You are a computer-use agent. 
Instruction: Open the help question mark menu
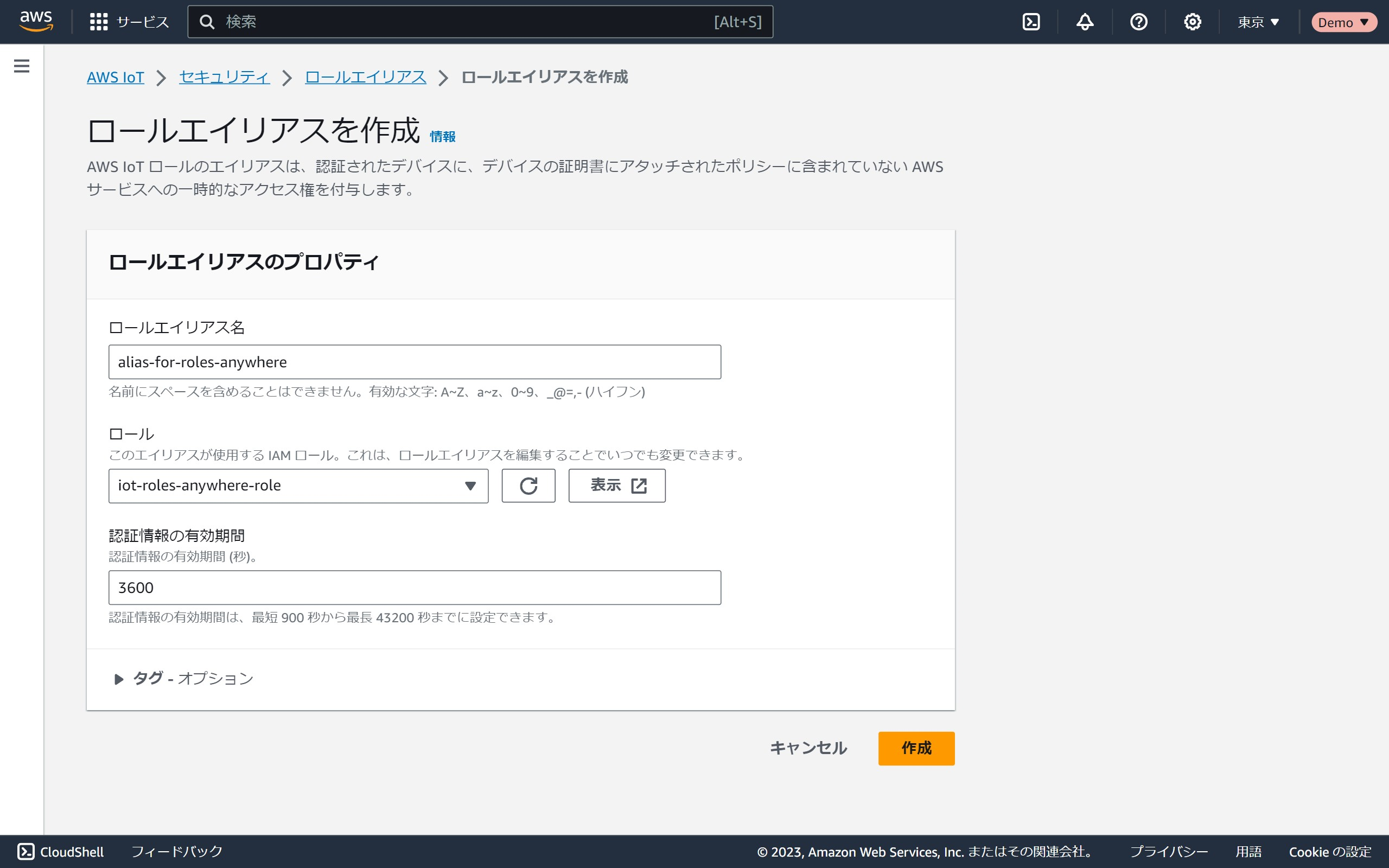(1138, 22)
